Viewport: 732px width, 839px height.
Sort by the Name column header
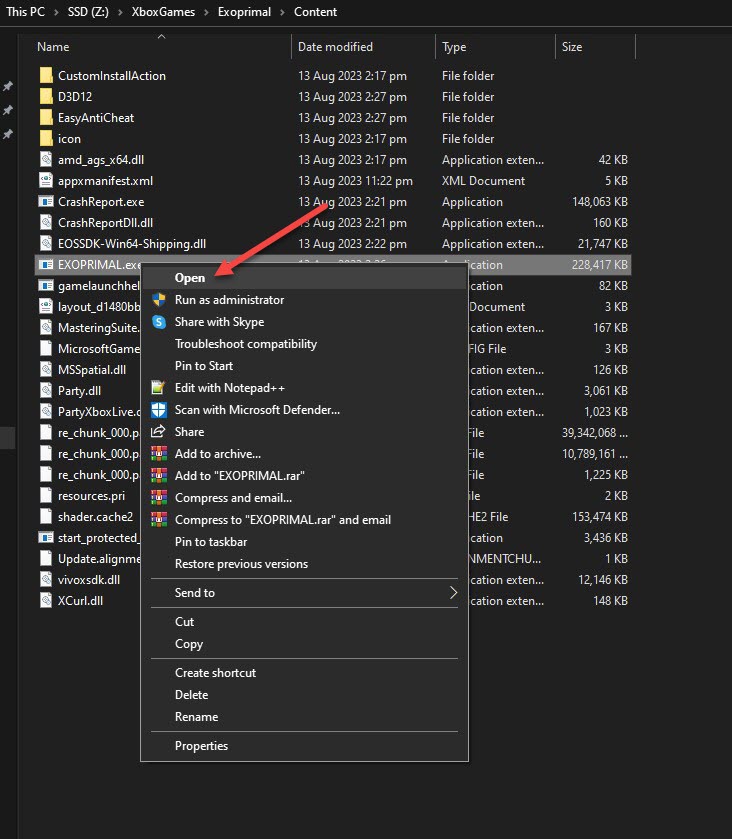tap(162, 47)
